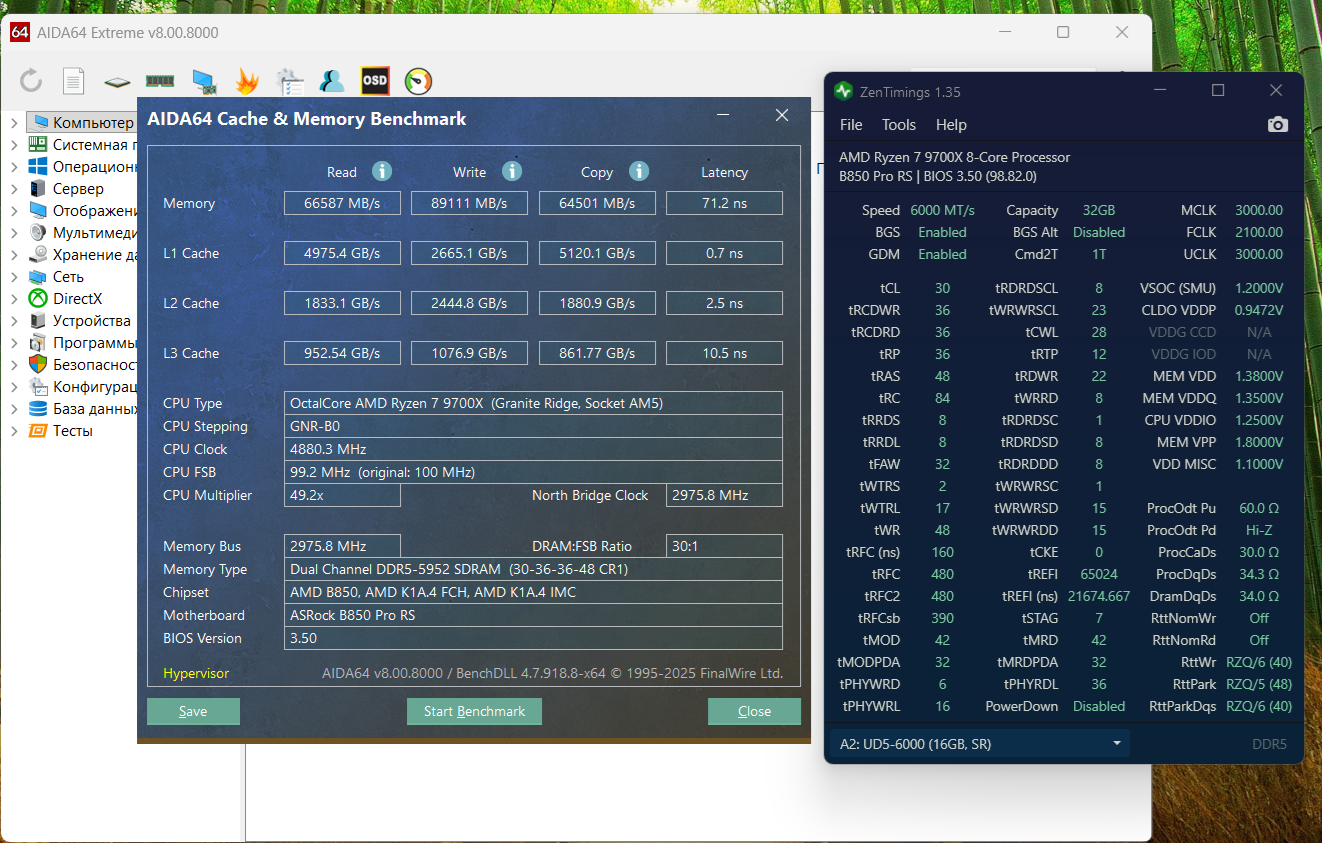The height and width of the screenshot is (843, 1322).
Task: Open the gauge benchmark toolbar icon
Action: pyautogui.click(x=419, y=81)
